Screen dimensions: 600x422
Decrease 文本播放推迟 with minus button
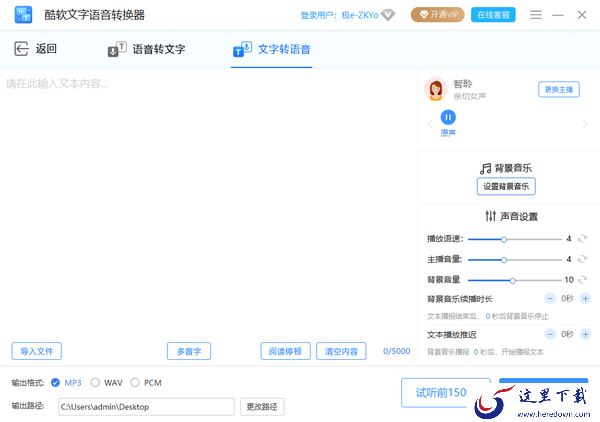coord(550,334)
